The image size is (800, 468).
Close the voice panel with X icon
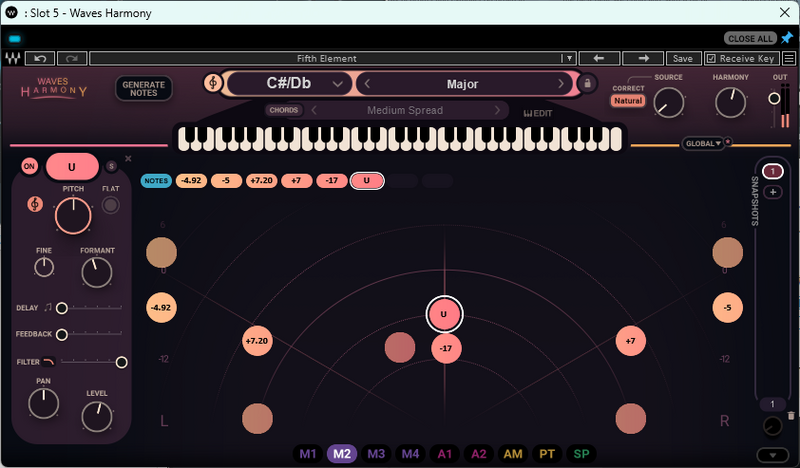[x=128, y=159]
